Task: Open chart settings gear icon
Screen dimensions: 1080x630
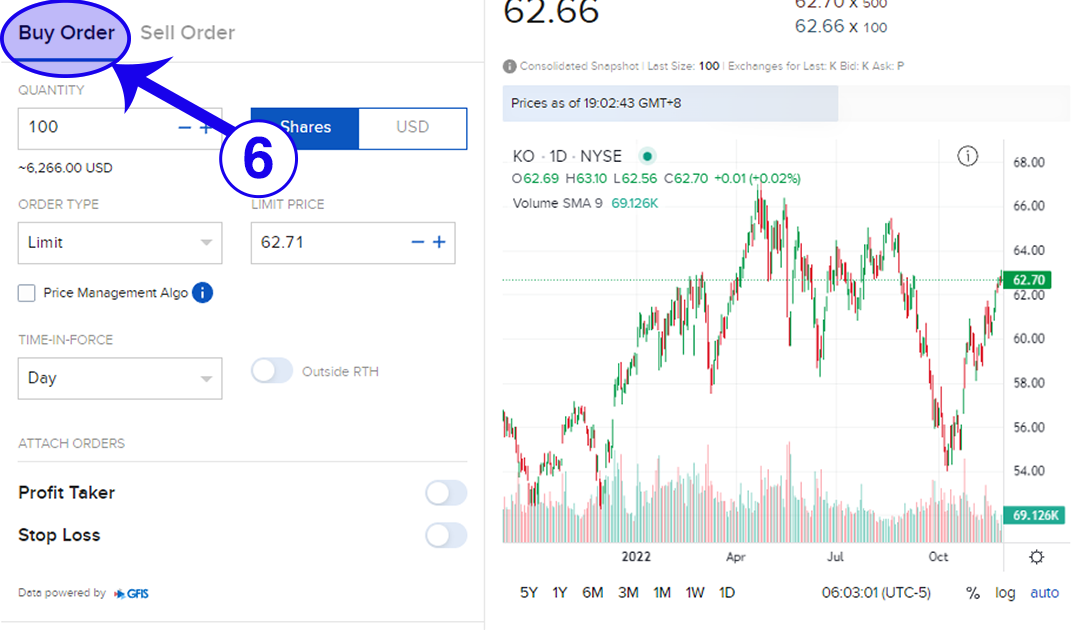Action: [x=1037, y=557]
